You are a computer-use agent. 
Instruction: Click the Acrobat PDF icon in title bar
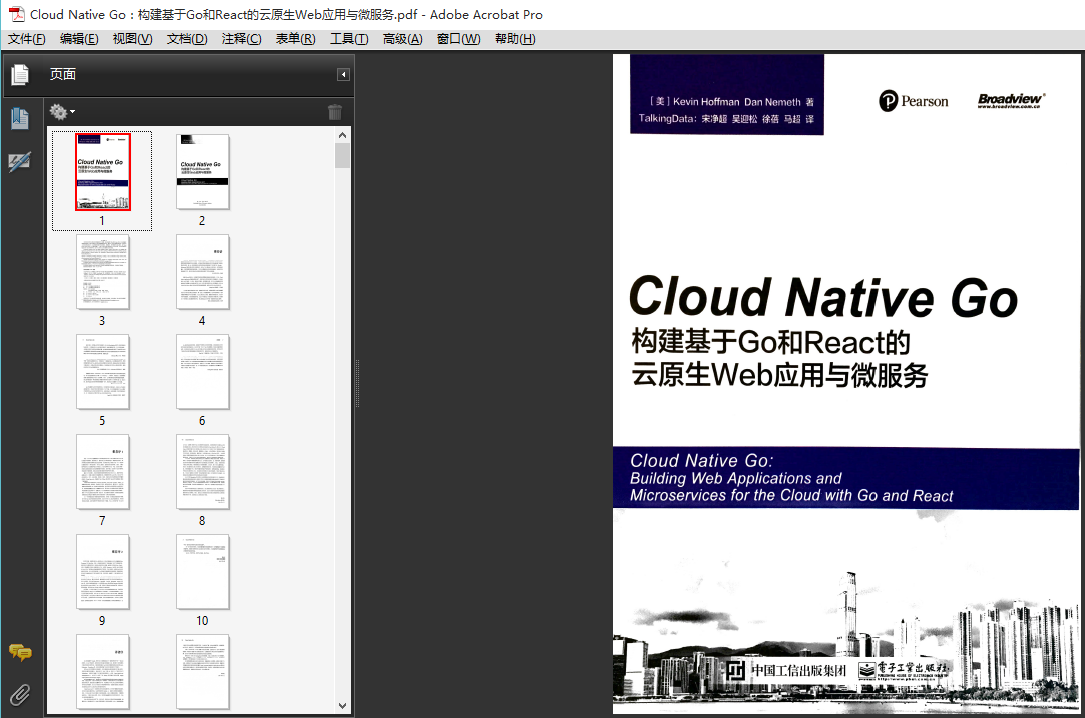(16, 14)
